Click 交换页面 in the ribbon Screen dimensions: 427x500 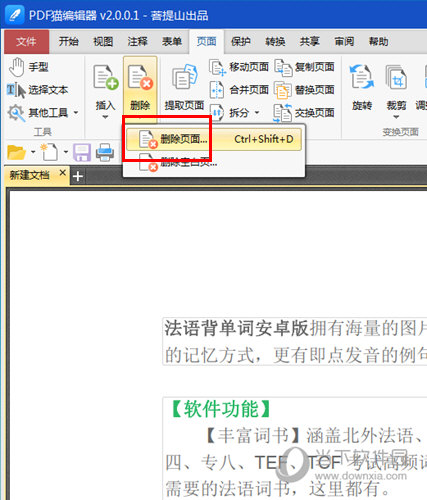304,113
